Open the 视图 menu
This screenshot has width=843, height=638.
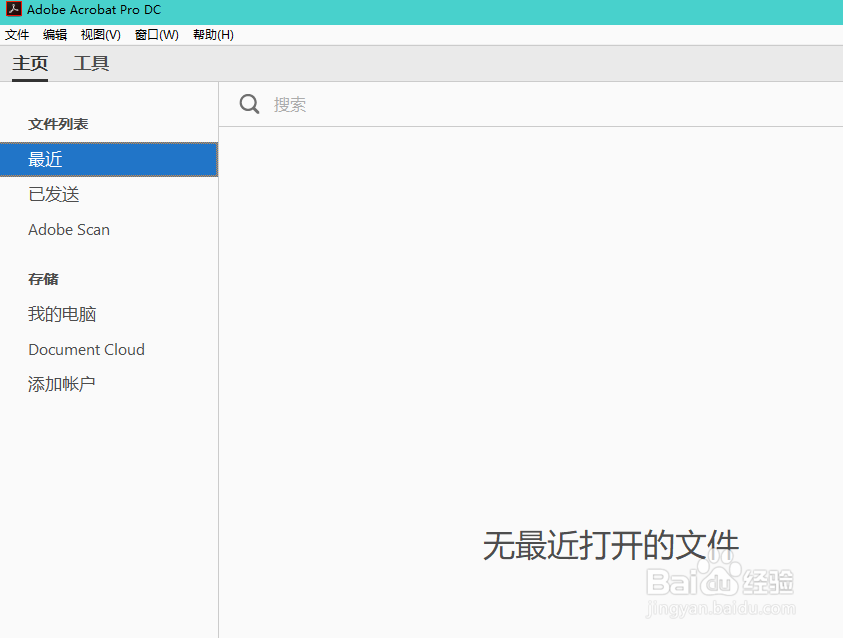(99, 34)
